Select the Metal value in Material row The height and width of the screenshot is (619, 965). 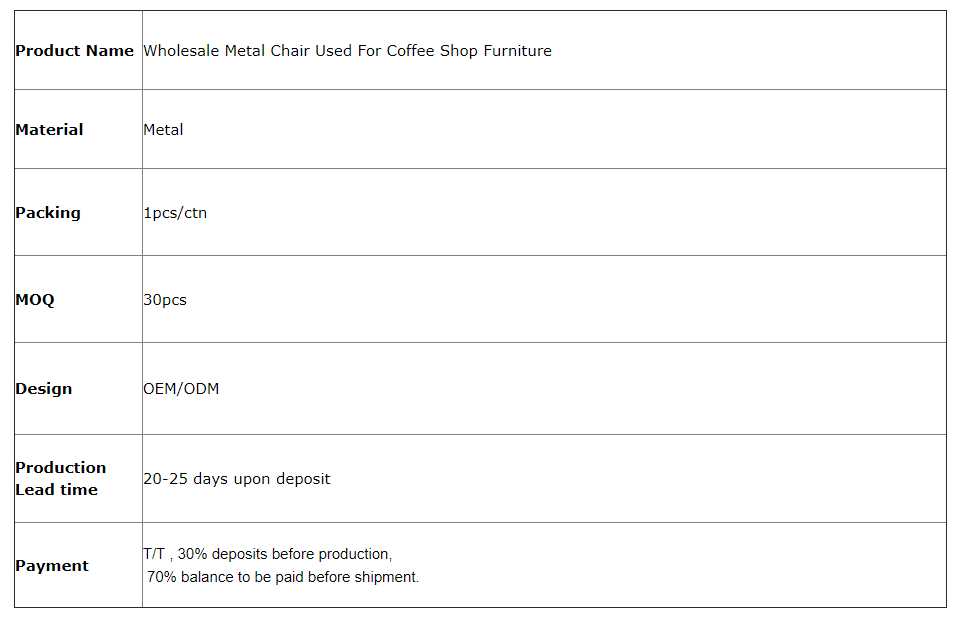coord(163,130)
